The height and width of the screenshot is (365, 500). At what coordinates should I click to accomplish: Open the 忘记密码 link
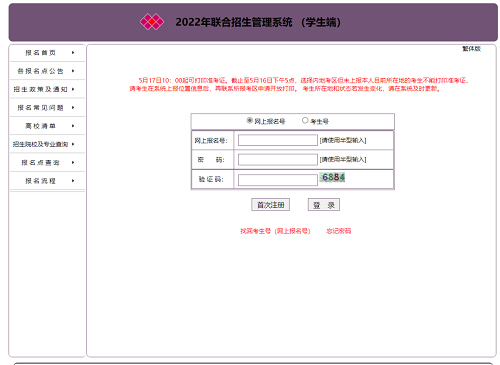click(x=339, y=231)
